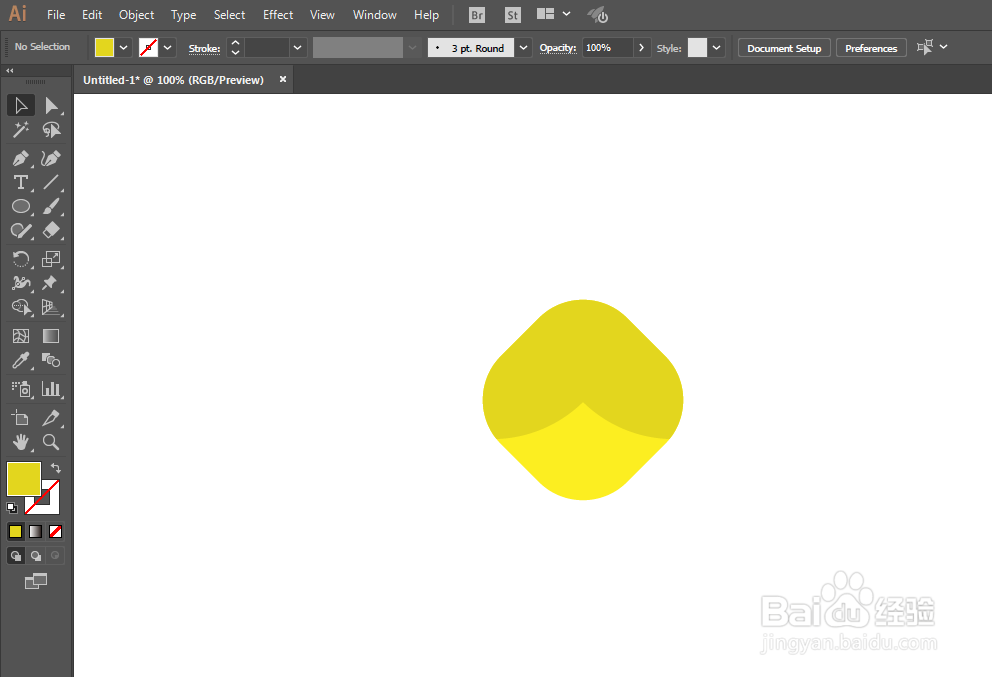
Task: Select the Scale tool
Action: coord(51,259)
